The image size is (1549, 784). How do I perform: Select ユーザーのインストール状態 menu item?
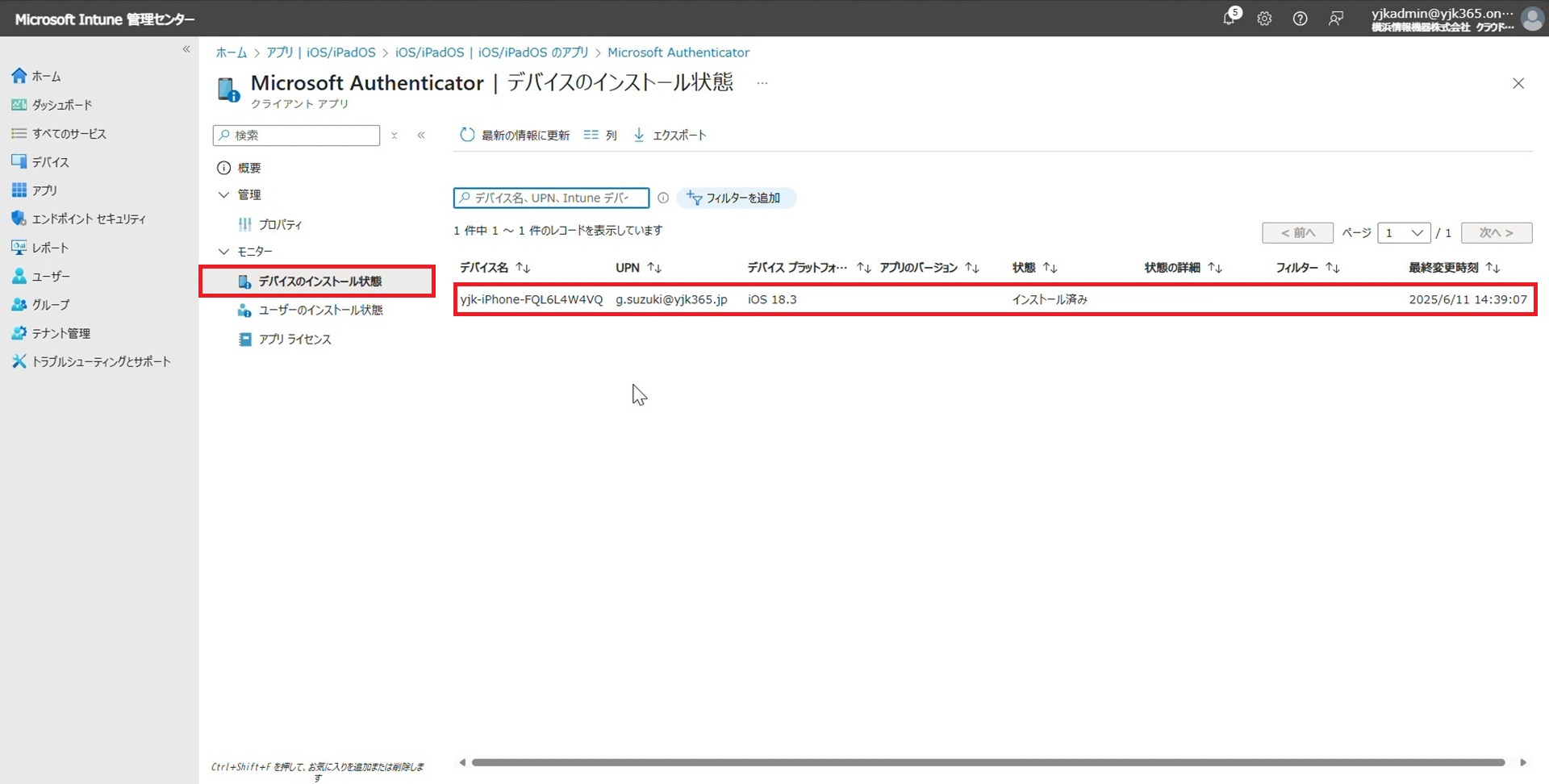coord(320,311)
